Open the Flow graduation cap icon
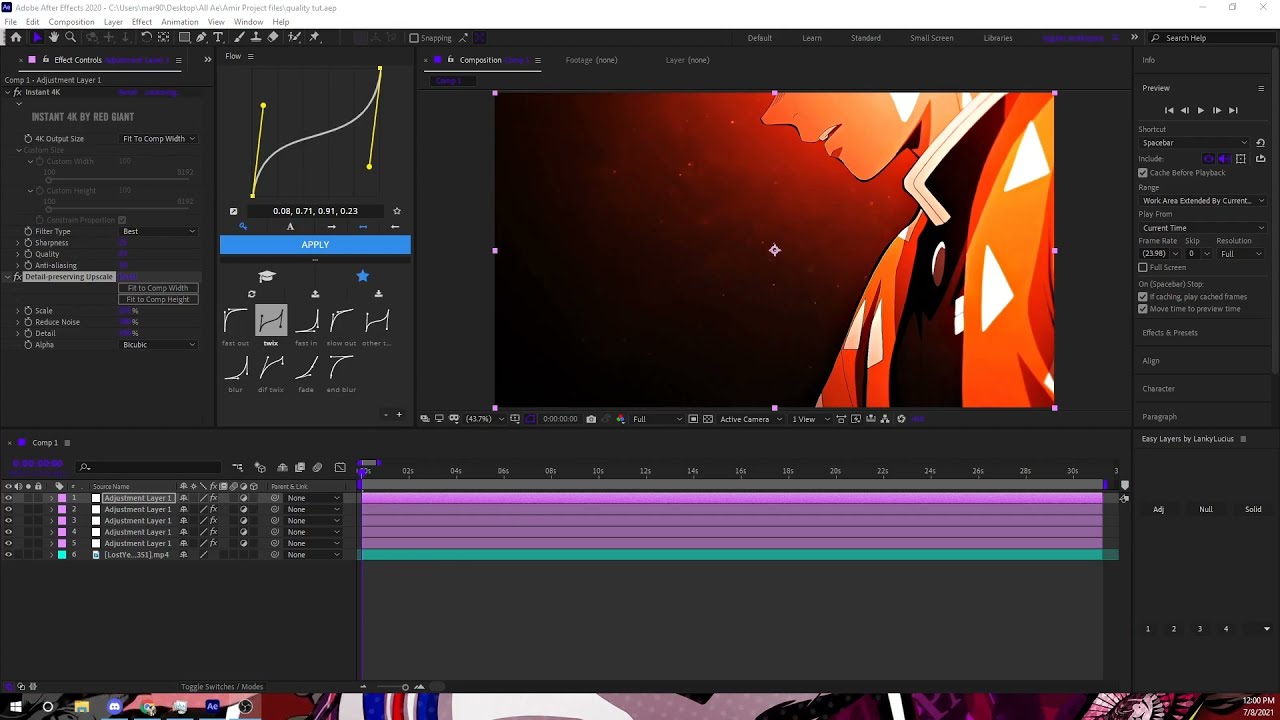 266,276
